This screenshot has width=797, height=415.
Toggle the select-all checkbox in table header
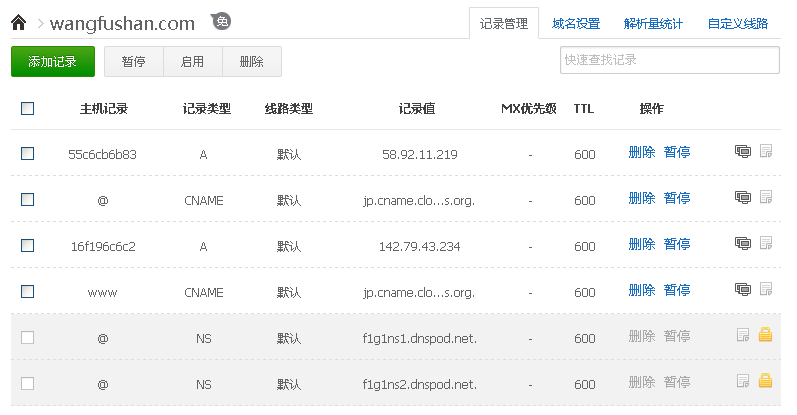click(x=28, y=108)
